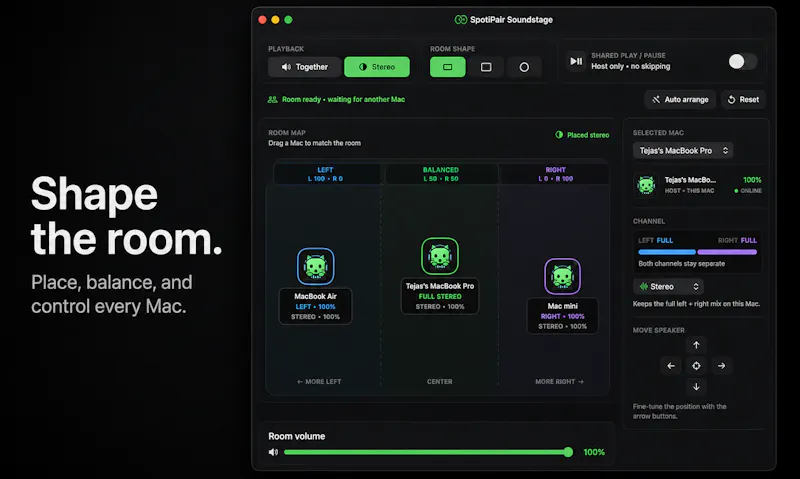Click the MORE LEFT label
This screenshot has height=479, width=800.
coord(319,382)
